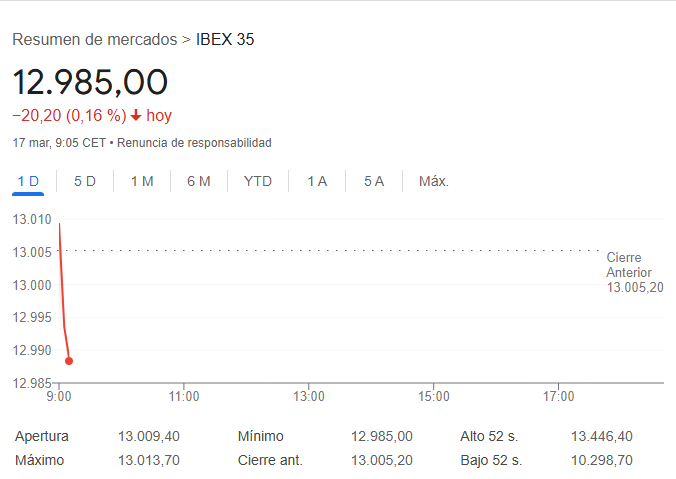
Task: View the 5 A chart range
Action: pyautogui.click(x=374, y=181)
